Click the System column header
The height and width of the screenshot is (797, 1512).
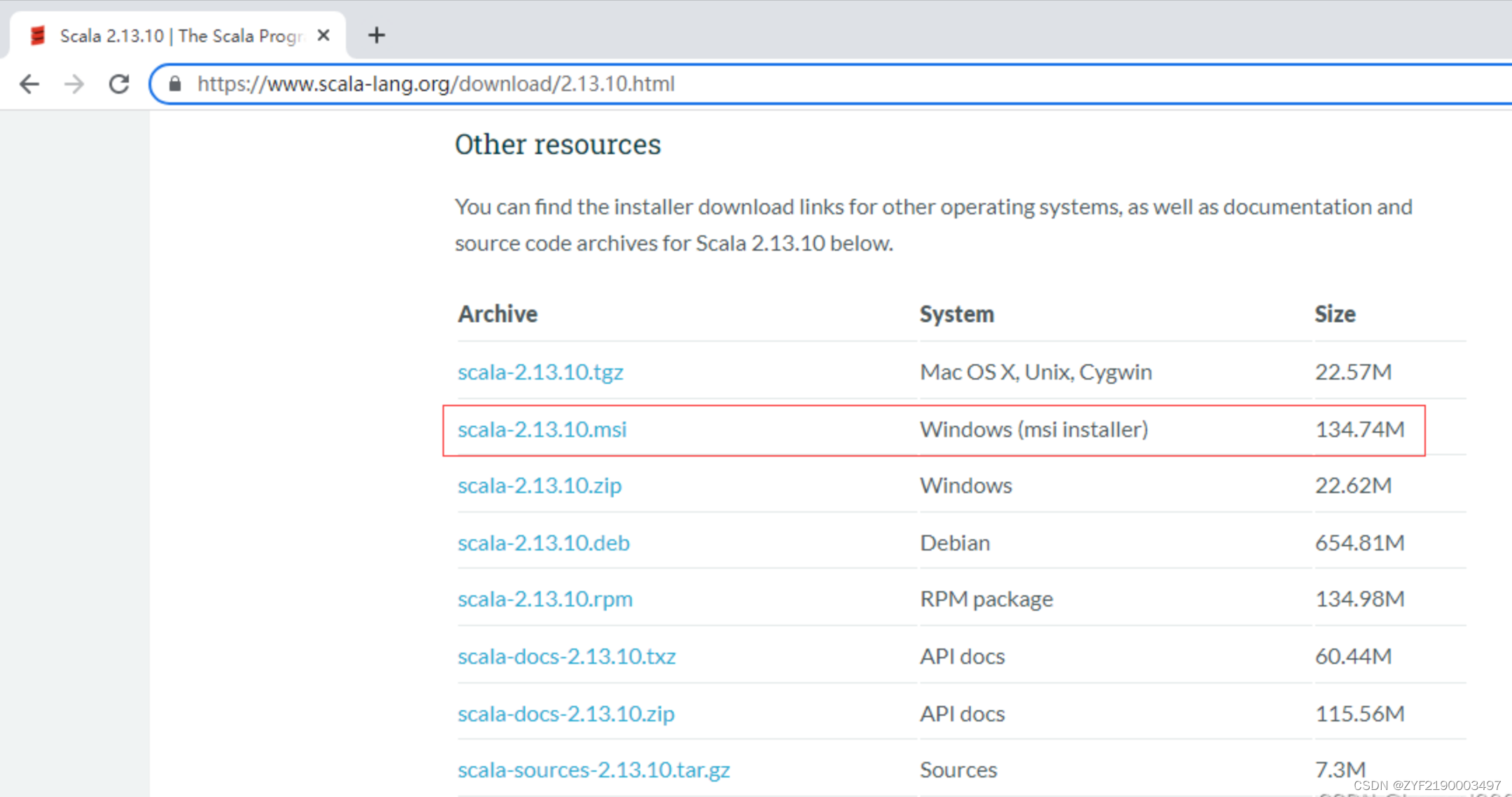point(957,314)
